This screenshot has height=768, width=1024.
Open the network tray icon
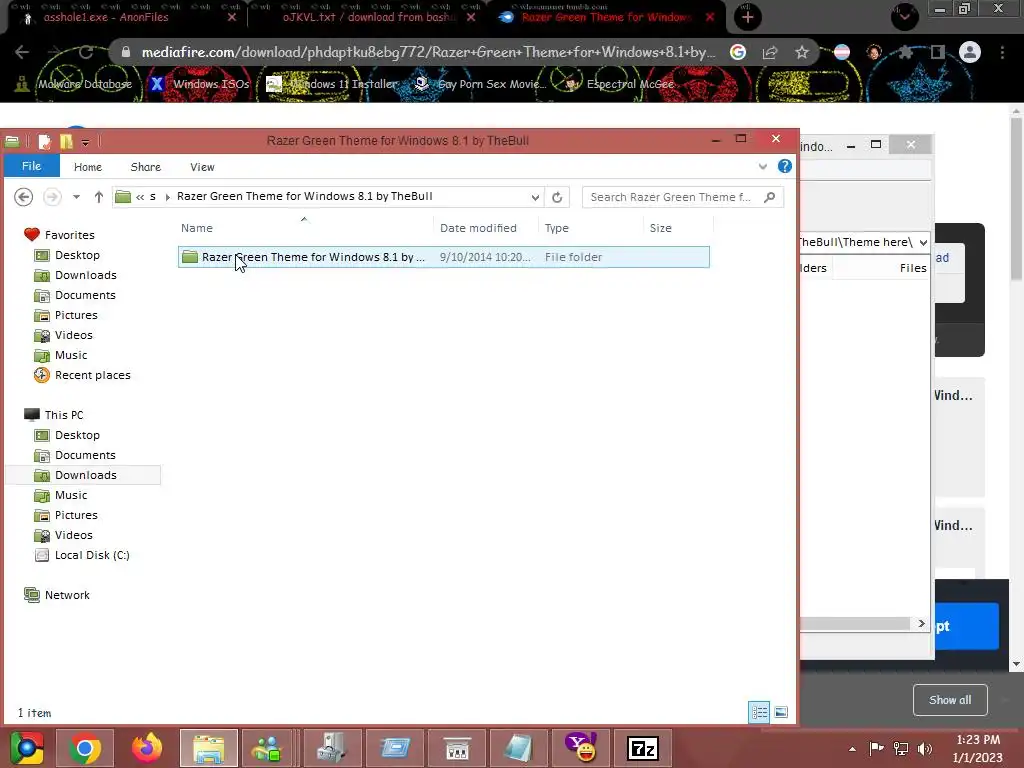coord(901,749)
